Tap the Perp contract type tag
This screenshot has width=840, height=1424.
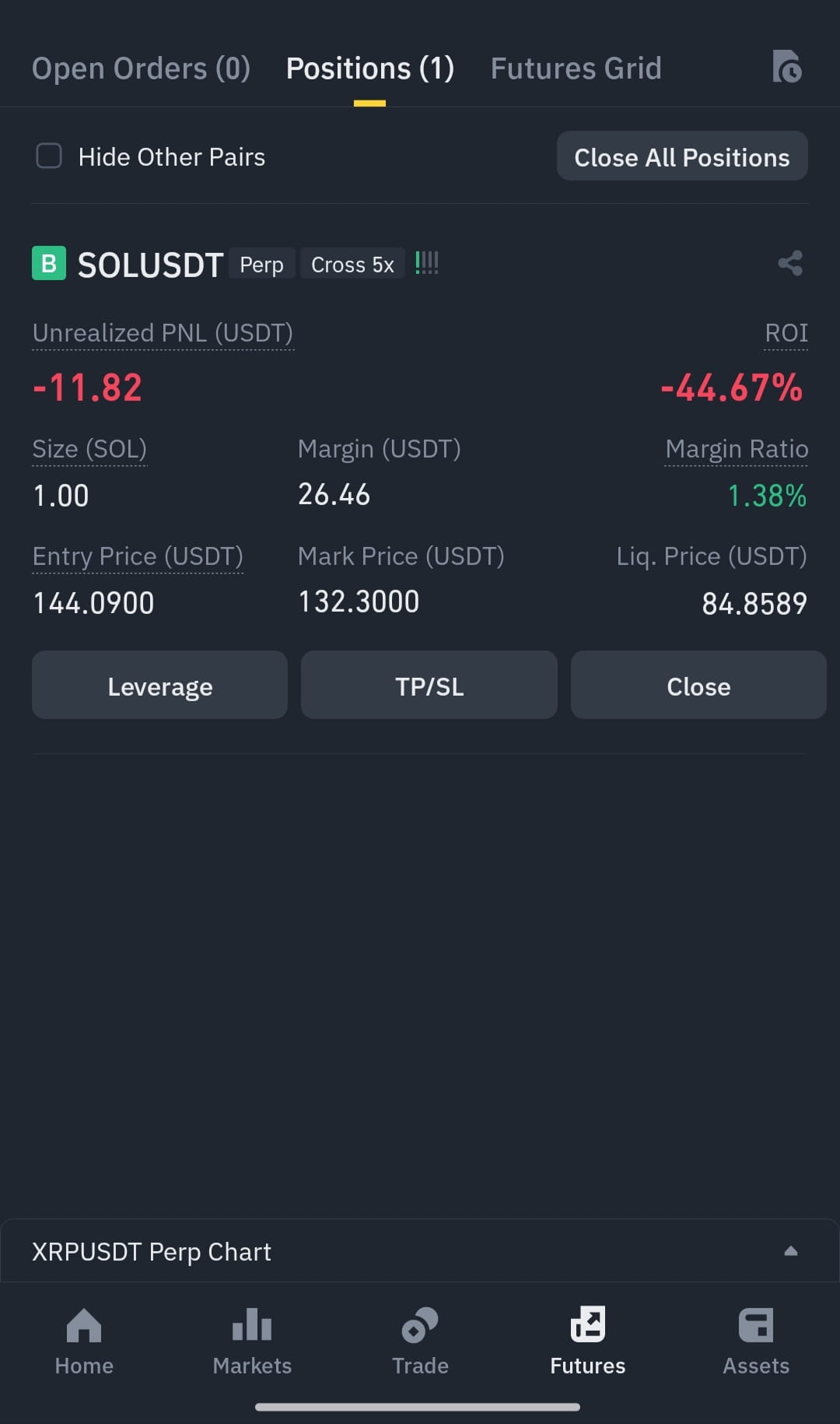[261, 264]
